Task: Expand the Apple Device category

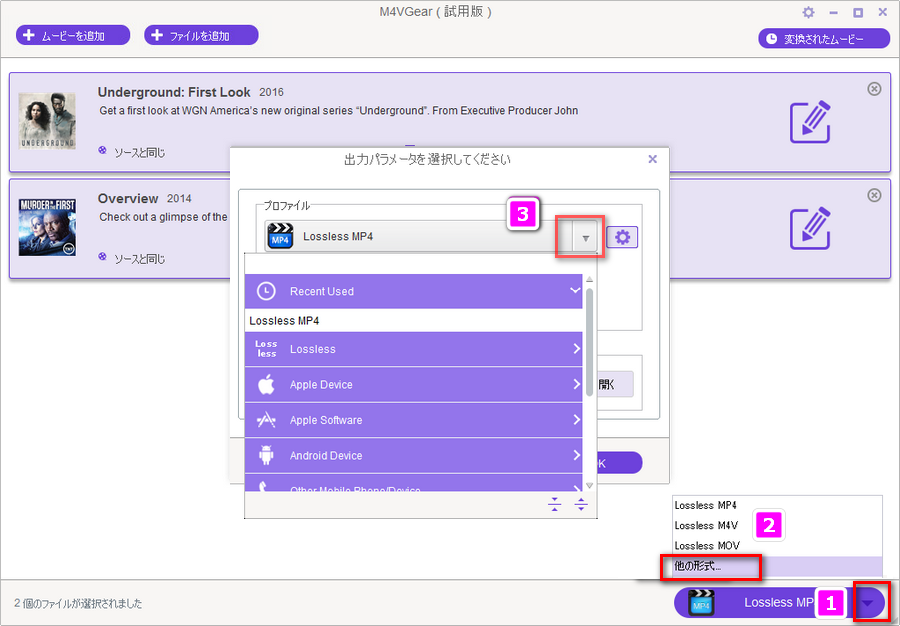Action: pos(413,384)
